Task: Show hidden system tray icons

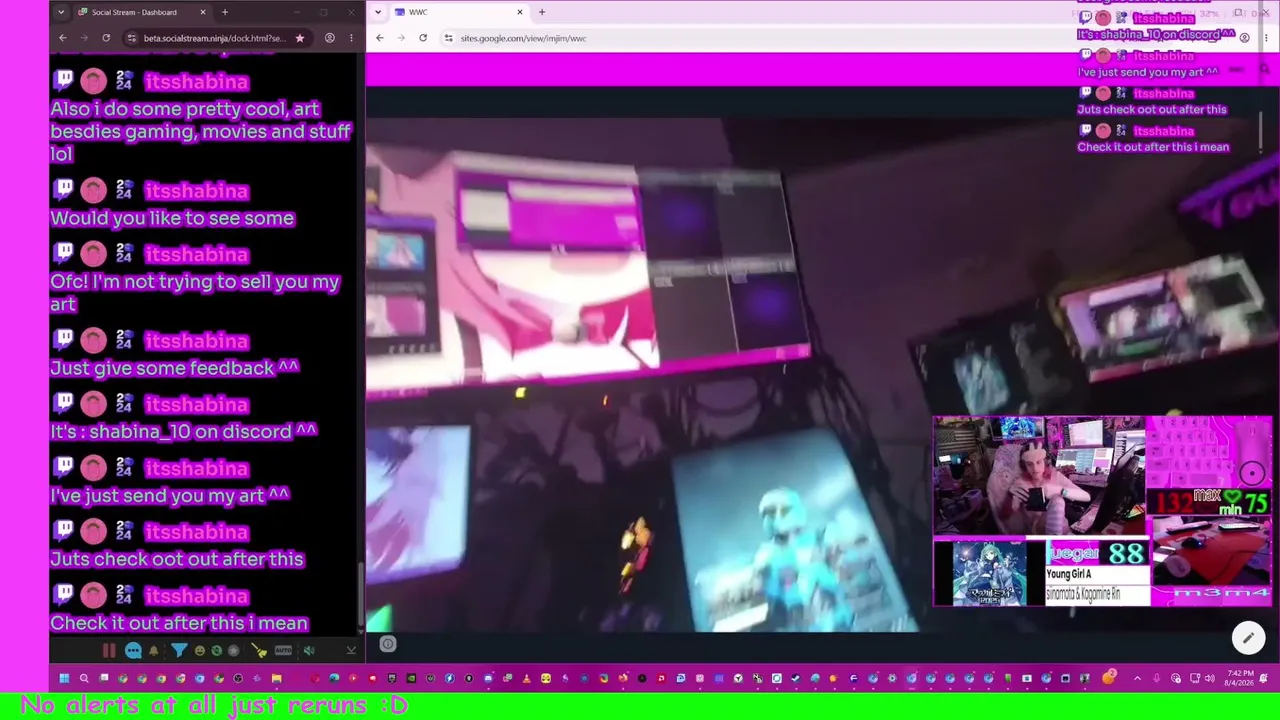Action: (x=1137, y=679)
